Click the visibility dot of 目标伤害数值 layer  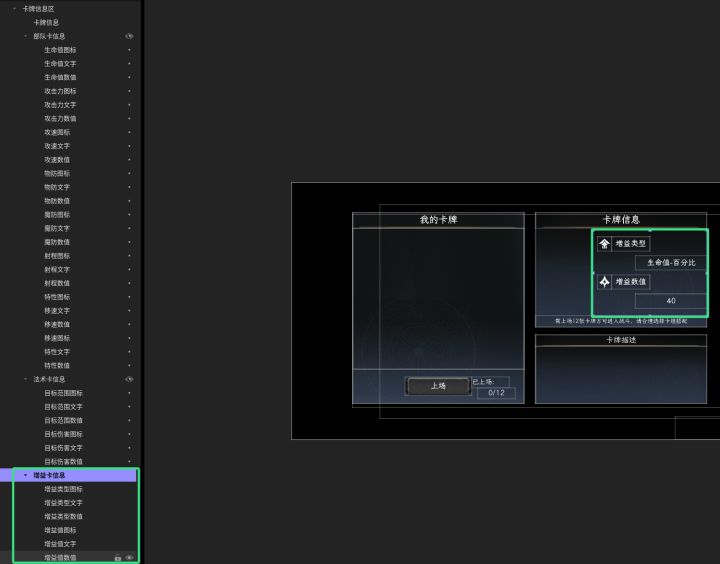[x=129, y=462]
